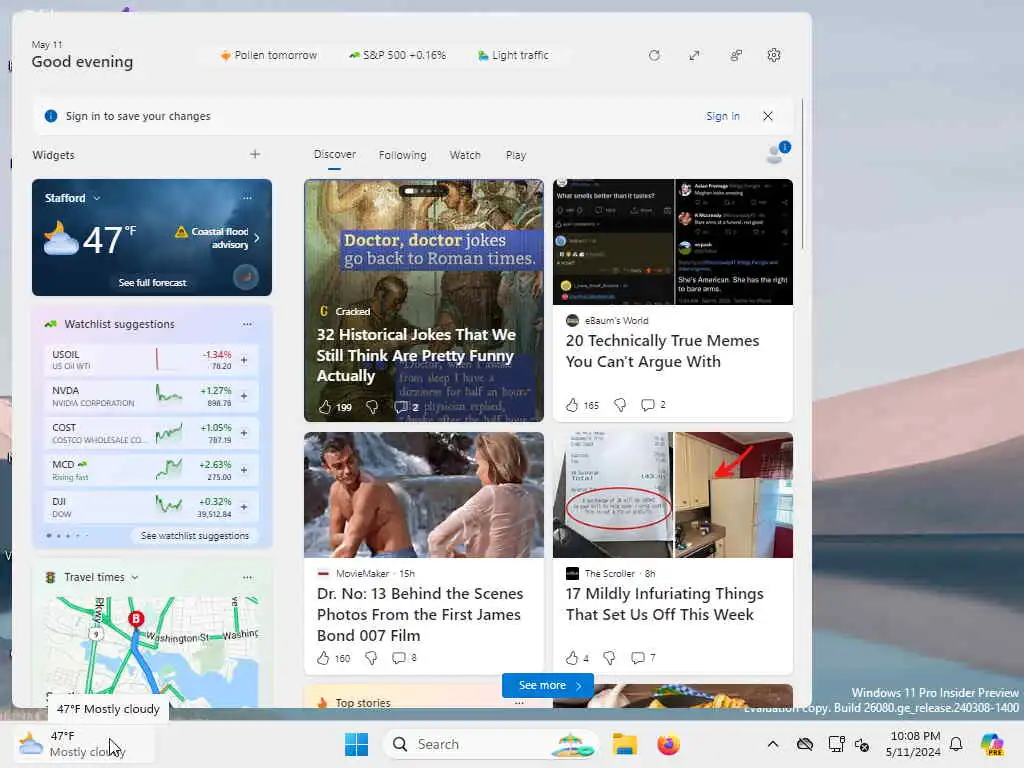The width and height of the screenshot is (1024, 768).
Task: Open the Coastal flood advisory alert
Action: [x=217, y=238]
